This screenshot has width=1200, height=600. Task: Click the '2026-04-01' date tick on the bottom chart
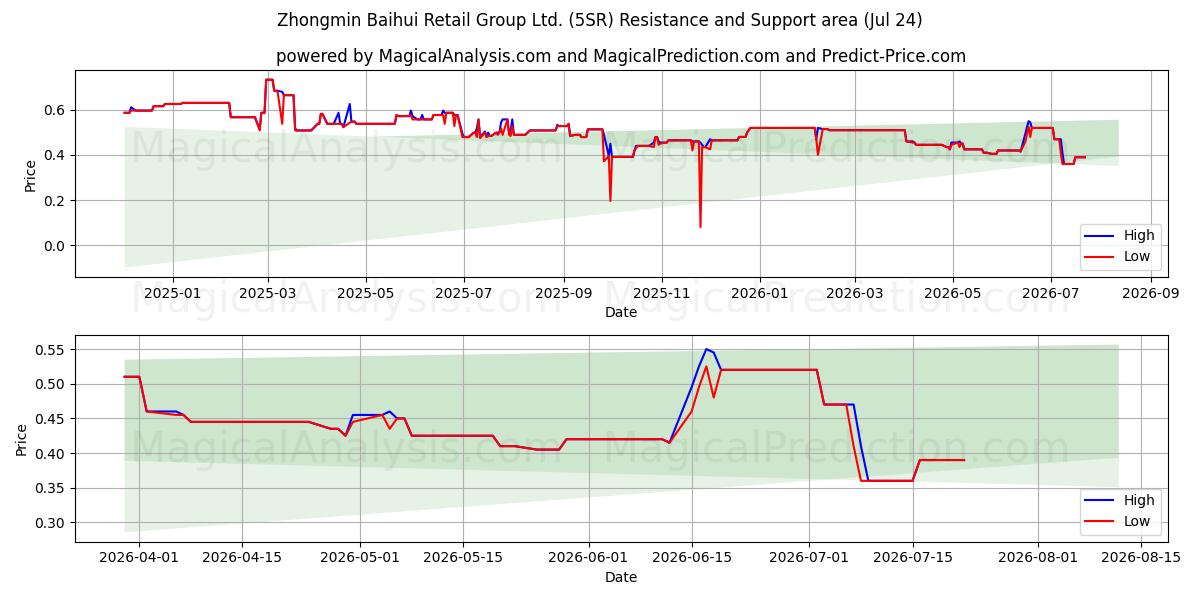click(x=139, y=558)
